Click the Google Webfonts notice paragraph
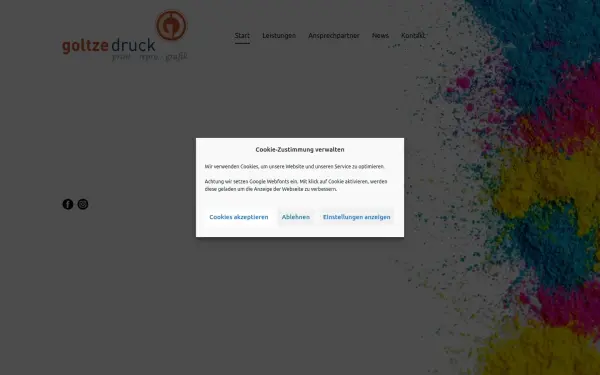Image resolution: width=600 pixels, height=375 pixels. (296, 185)
